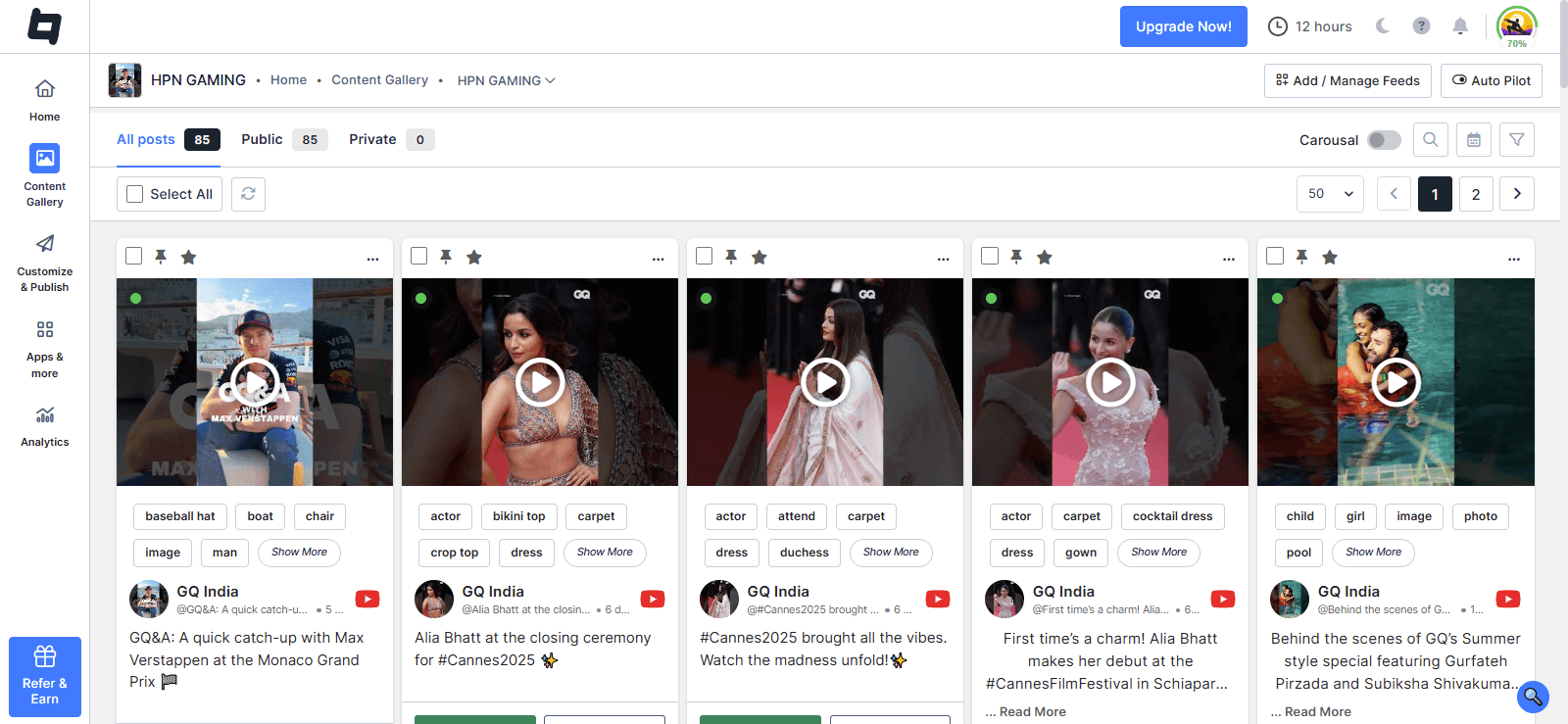Open the calendar date filter
The height and width of the screenshot is (724, 1568).
(x=1474, y=140)
